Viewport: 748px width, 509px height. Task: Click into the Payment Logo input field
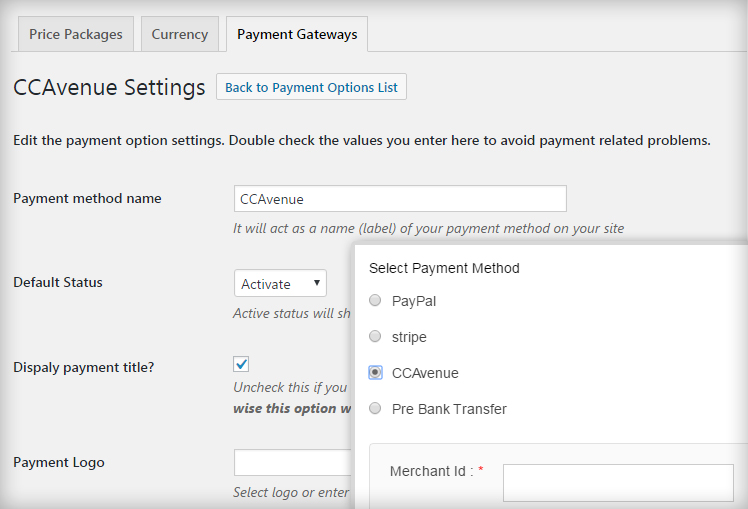tap(293, 462)
